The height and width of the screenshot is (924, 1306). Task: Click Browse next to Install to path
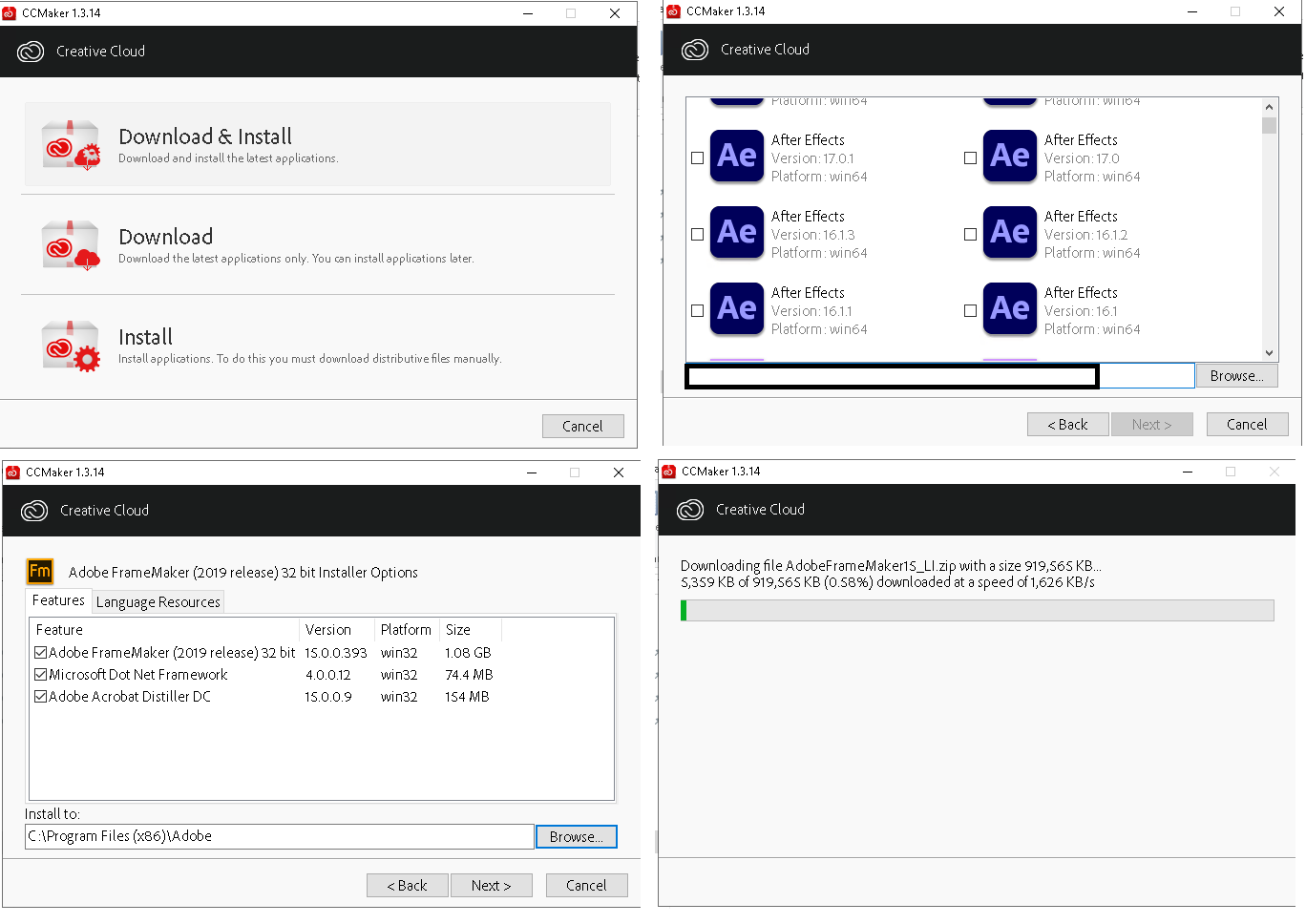click(577, 837)
